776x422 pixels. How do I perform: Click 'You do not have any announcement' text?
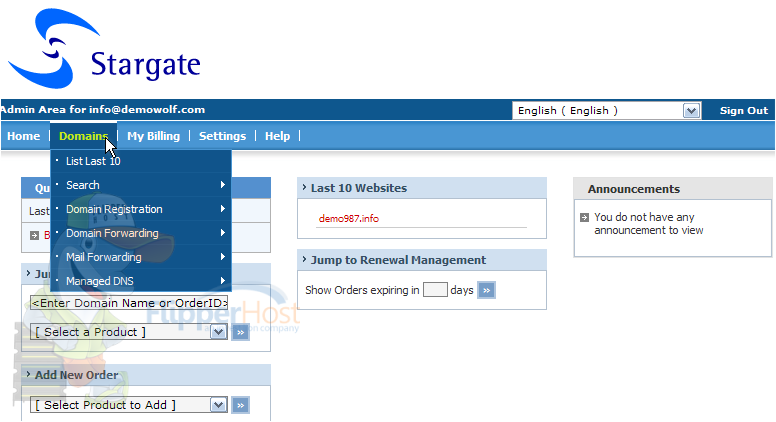click(x=648, y=224)
